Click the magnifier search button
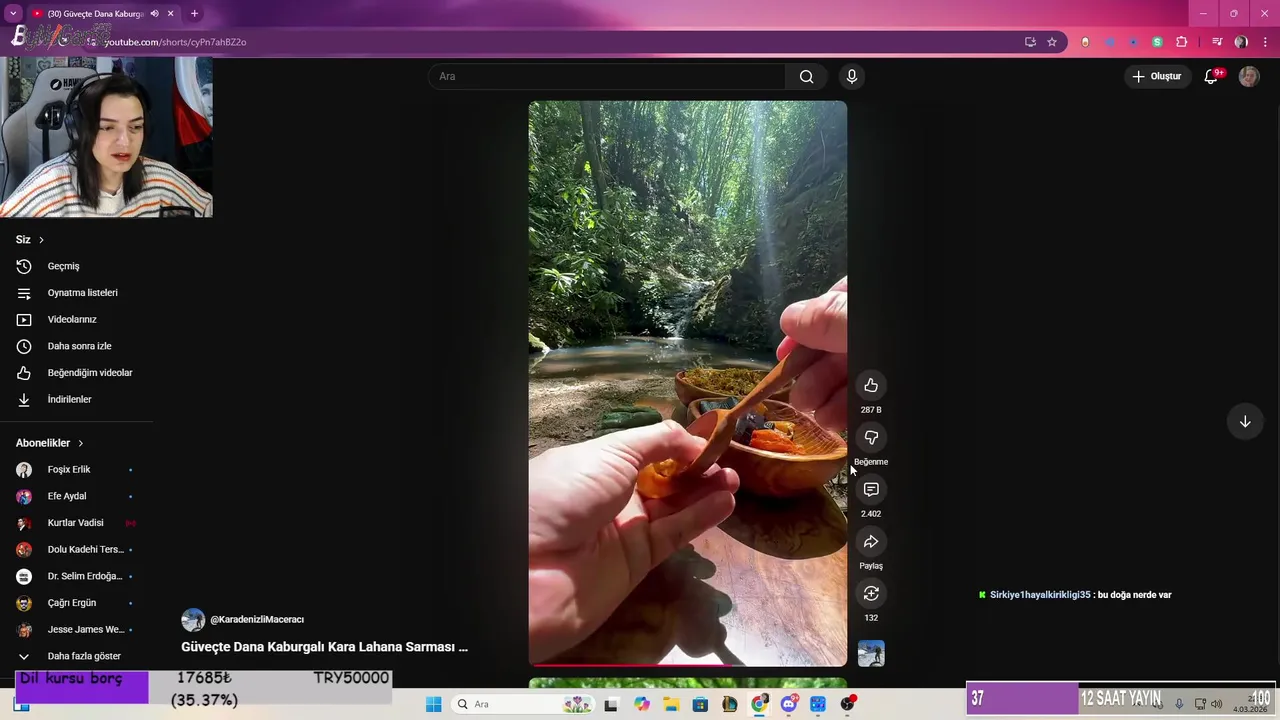The width and height of the screenshot is (1280, 720). [x=806, y=77]
